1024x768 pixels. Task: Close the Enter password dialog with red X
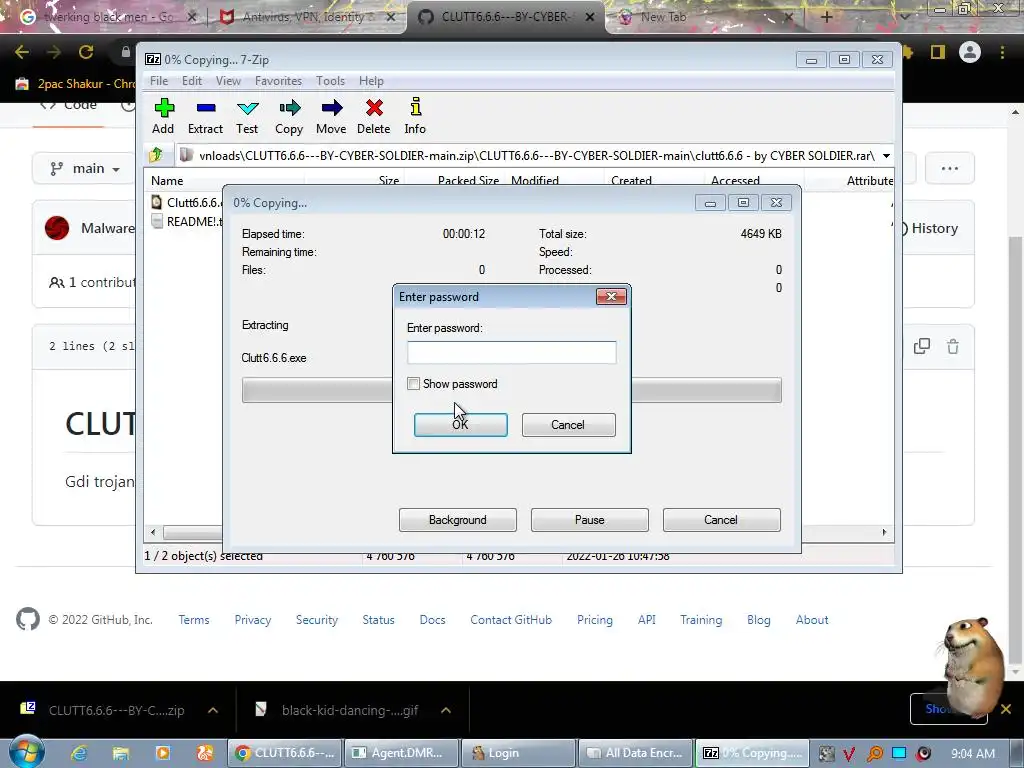coord(611,296)
